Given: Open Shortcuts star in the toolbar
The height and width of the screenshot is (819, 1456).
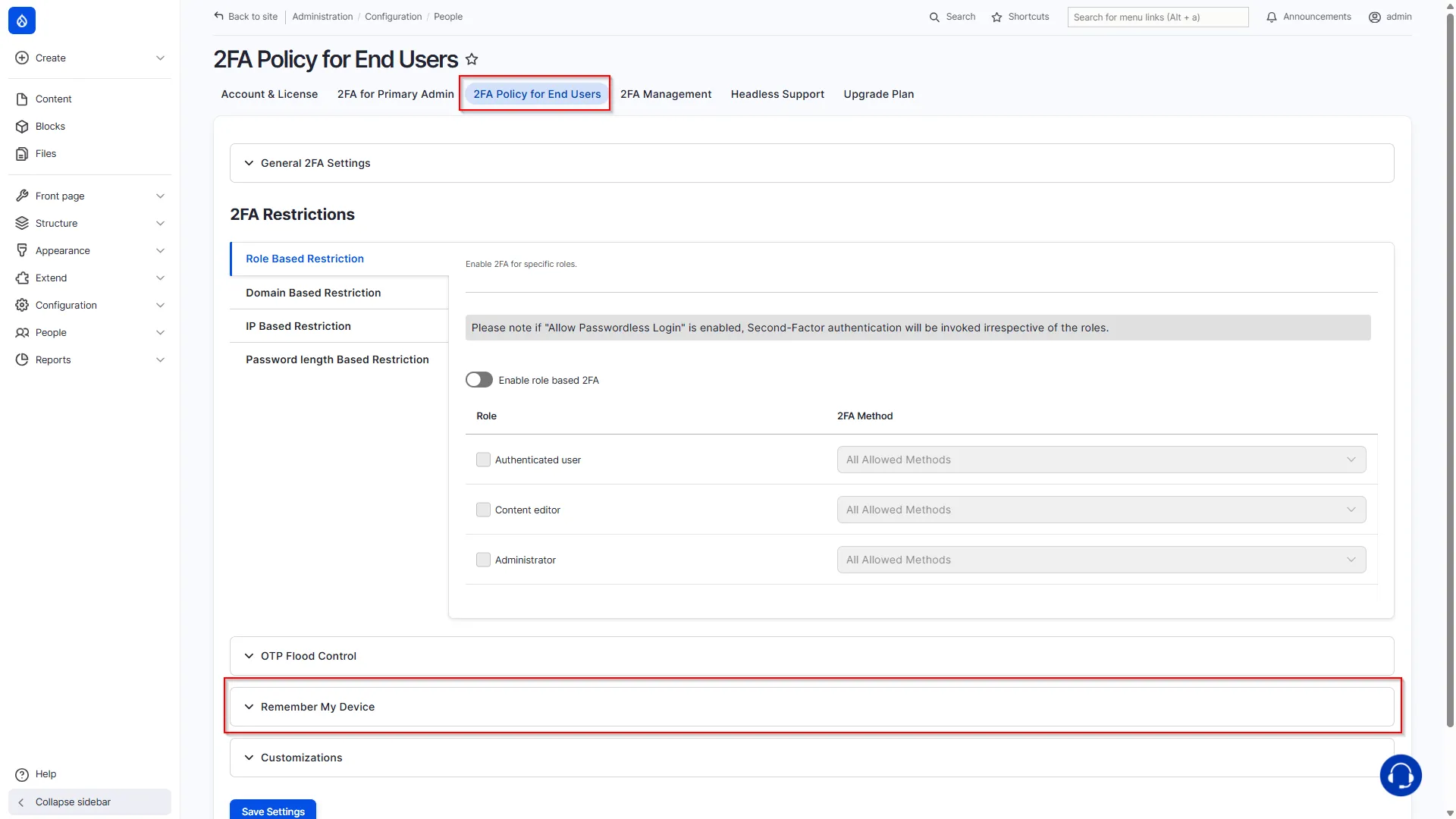Looking at the screenshot, I should tap(996, 17).
